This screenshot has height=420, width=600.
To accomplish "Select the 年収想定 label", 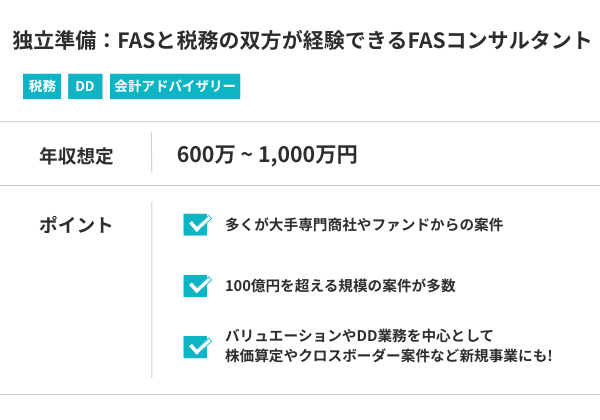I will pyautogui.click(x=76, y=155).
